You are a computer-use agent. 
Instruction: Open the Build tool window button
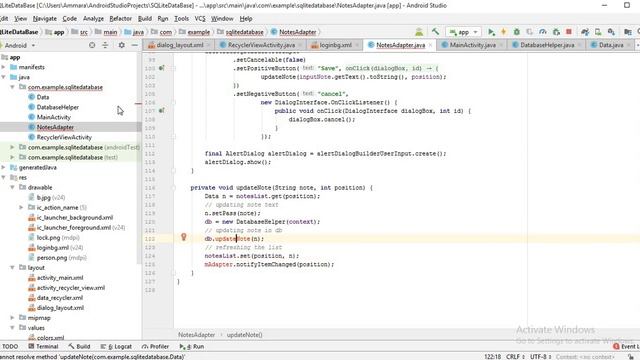(x=80, y=347)
